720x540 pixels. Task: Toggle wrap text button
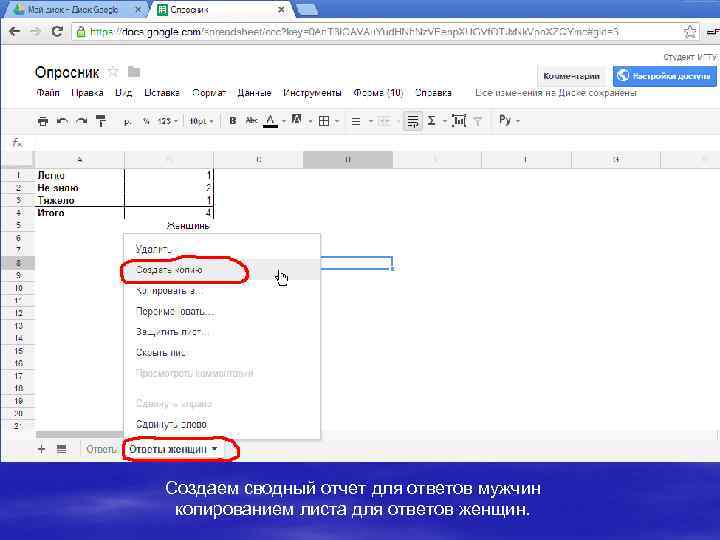click(x=413, y=121)
